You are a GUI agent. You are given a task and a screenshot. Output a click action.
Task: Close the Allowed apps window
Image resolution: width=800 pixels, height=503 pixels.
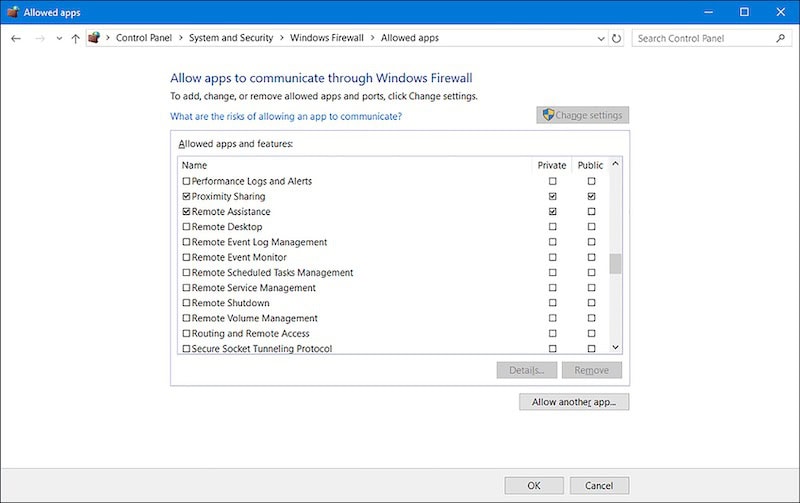tap(781, 12)
